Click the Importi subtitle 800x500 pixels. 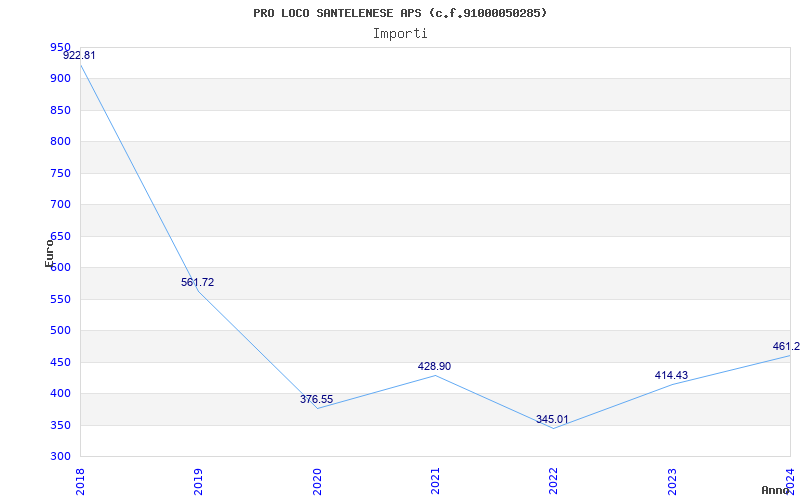click(400, 34)
